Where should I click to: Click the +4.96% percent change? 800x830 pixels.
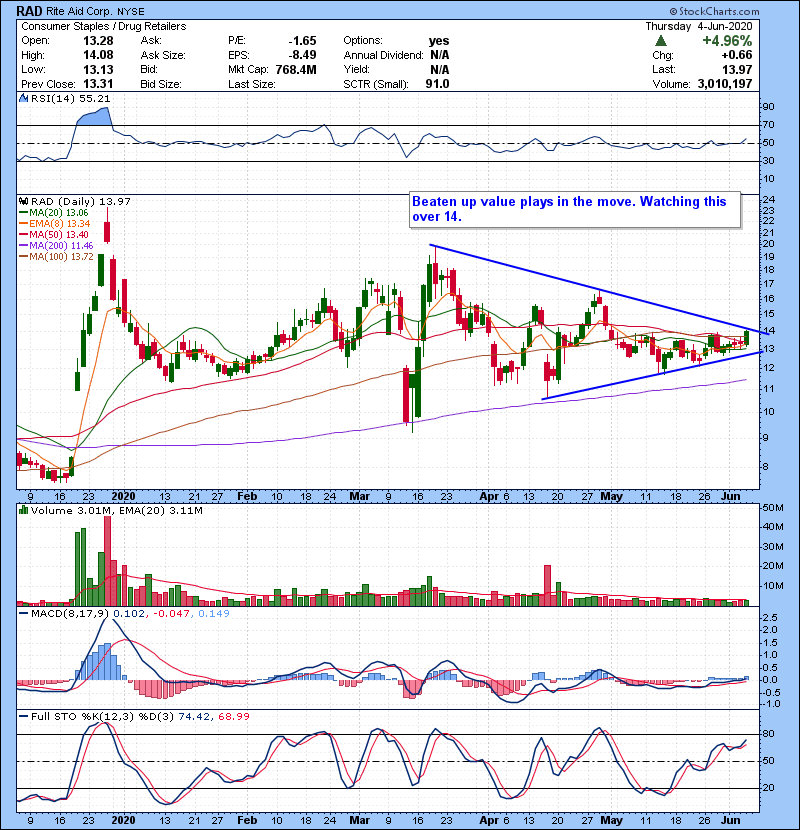point(727,41)
